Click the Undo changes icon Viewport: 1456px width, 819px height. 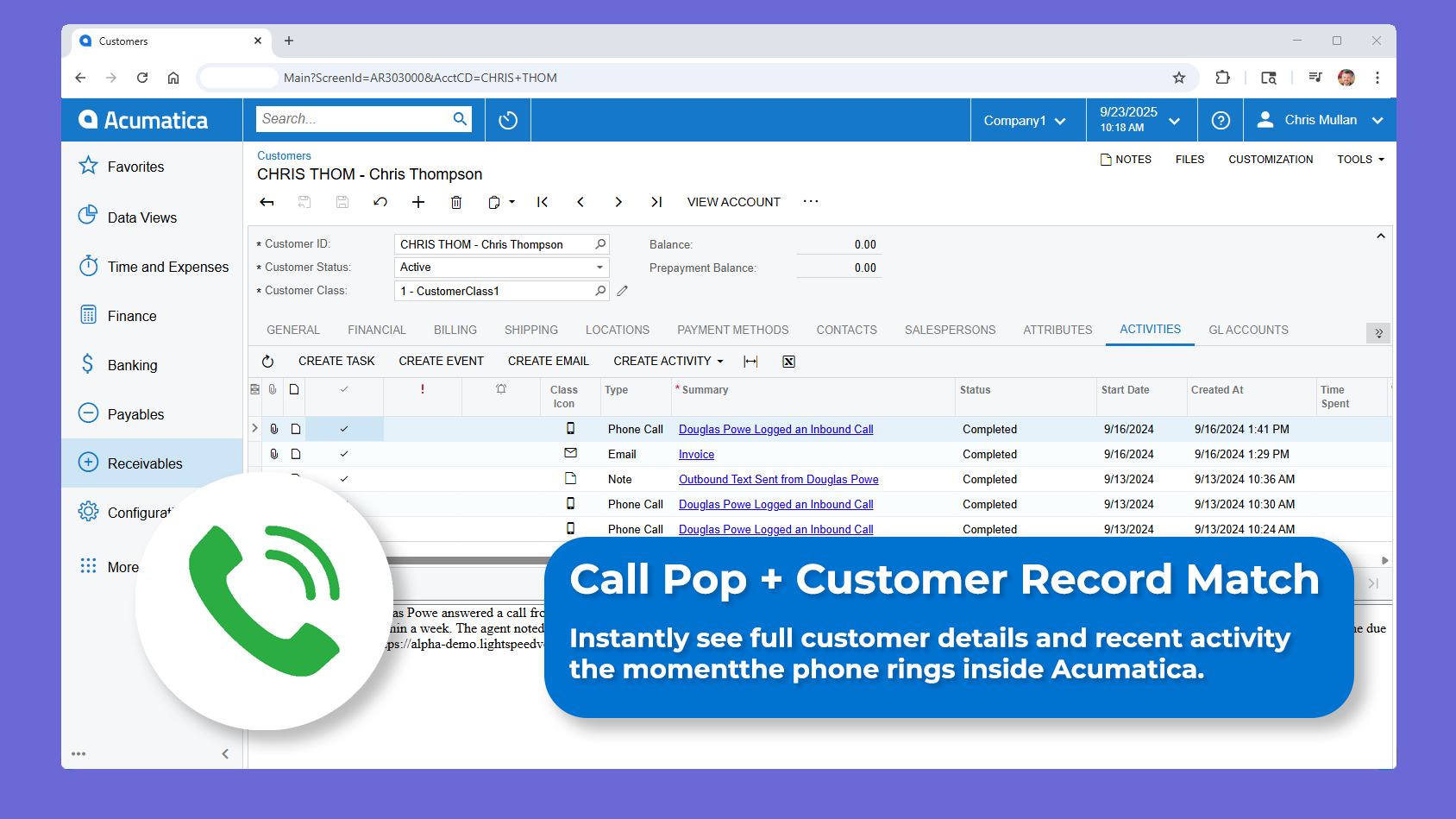click(x=380, y=201)
